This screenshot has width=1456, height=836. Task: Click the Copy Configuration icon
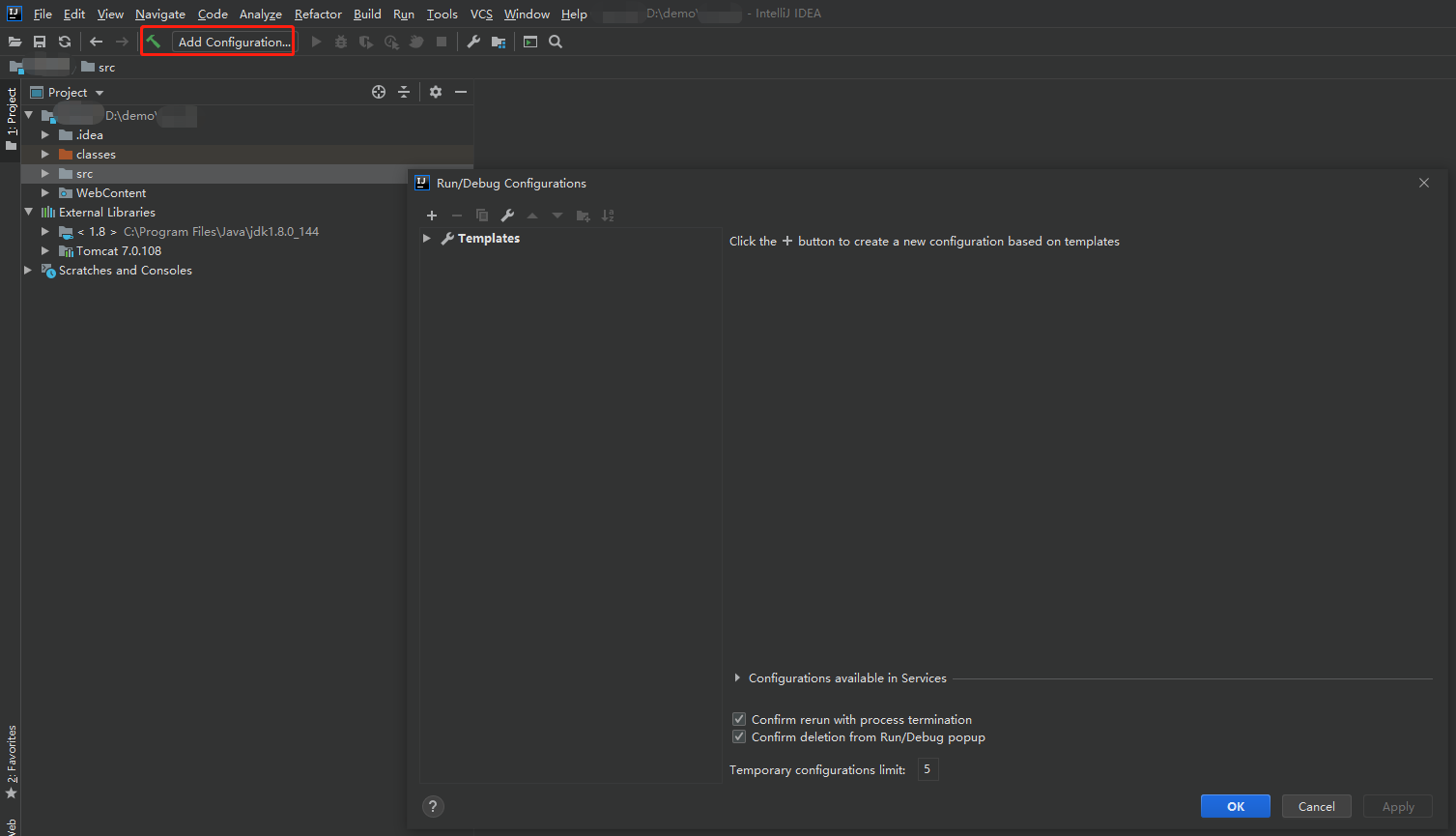click(x=482, y=216)
